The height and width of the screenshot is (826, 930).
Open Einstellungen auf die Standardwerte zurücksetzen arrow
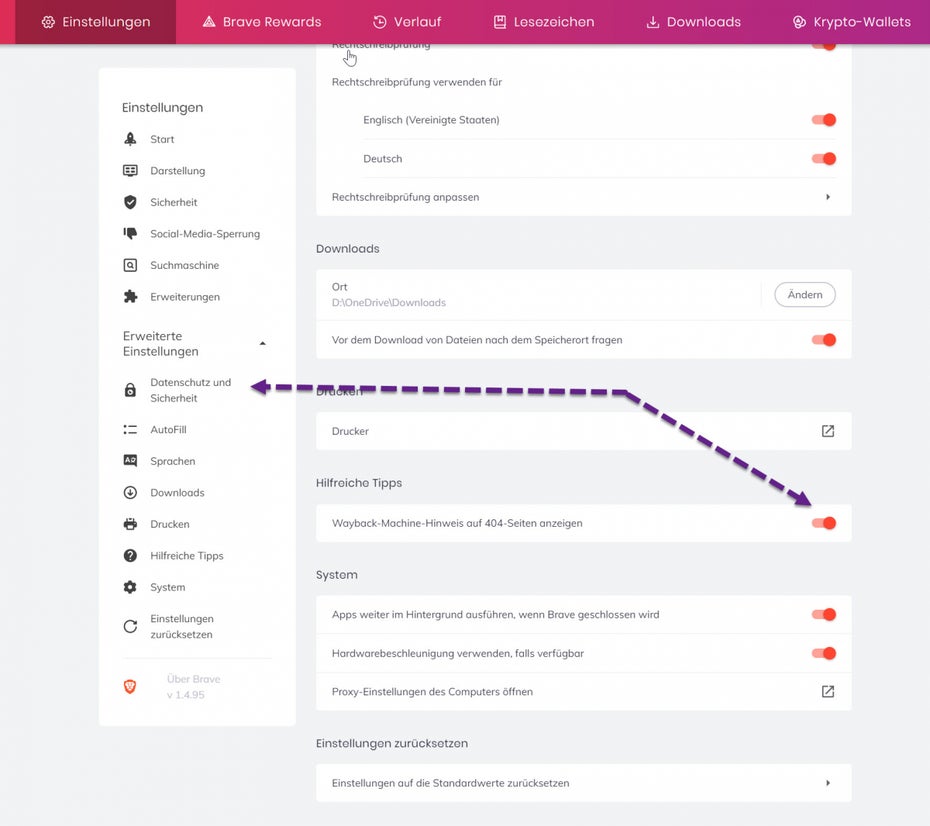[x=828, y=783]
